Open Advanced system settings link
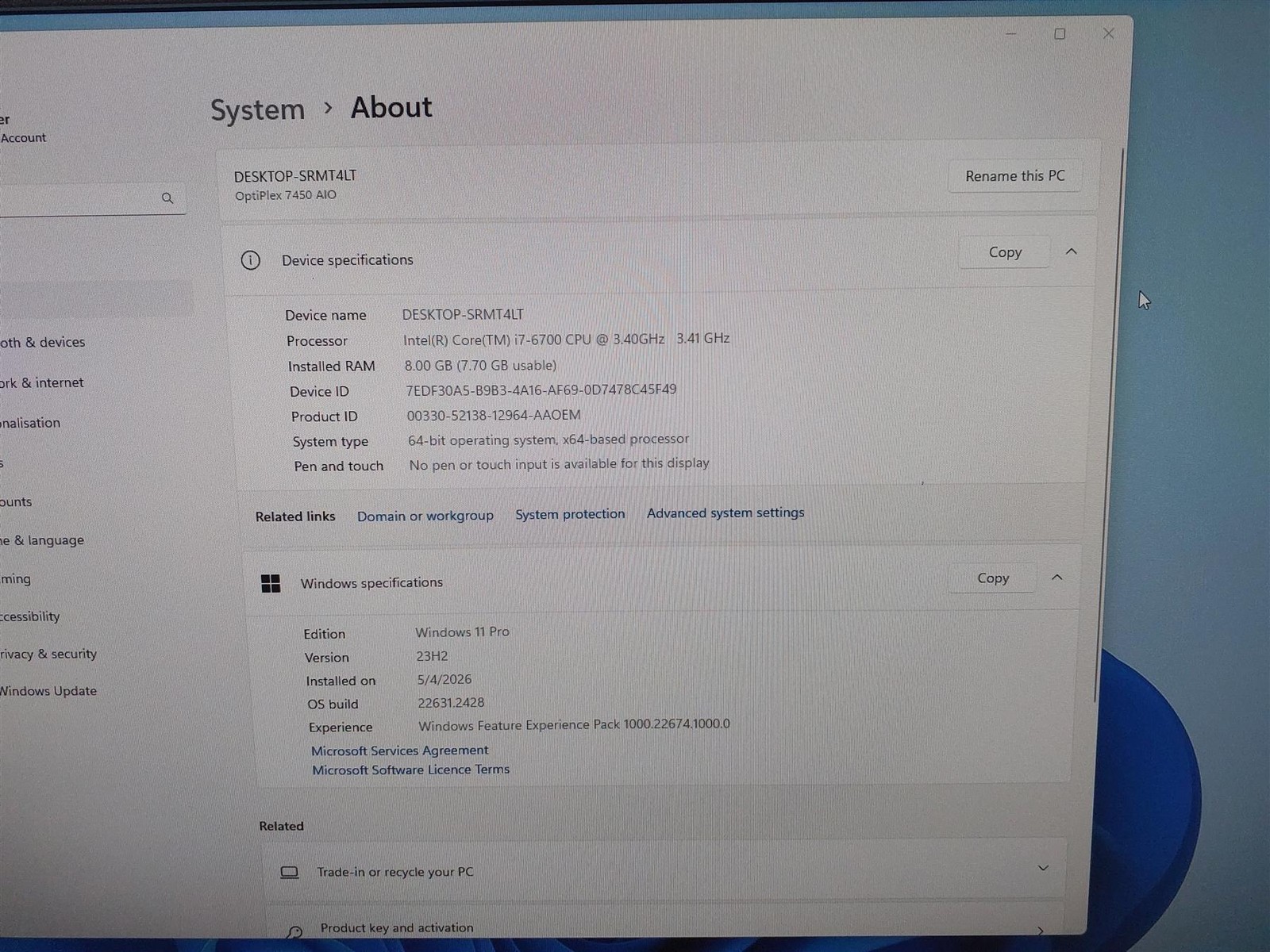This screenshot has height=952, width=1270. click(x=725, y=513)
